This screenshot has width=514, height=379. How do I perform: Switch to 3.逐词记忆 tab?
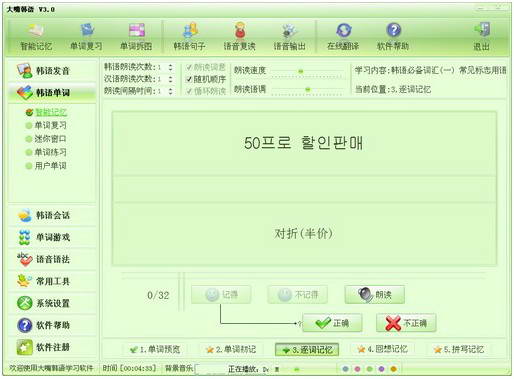(x=307, y=349)
